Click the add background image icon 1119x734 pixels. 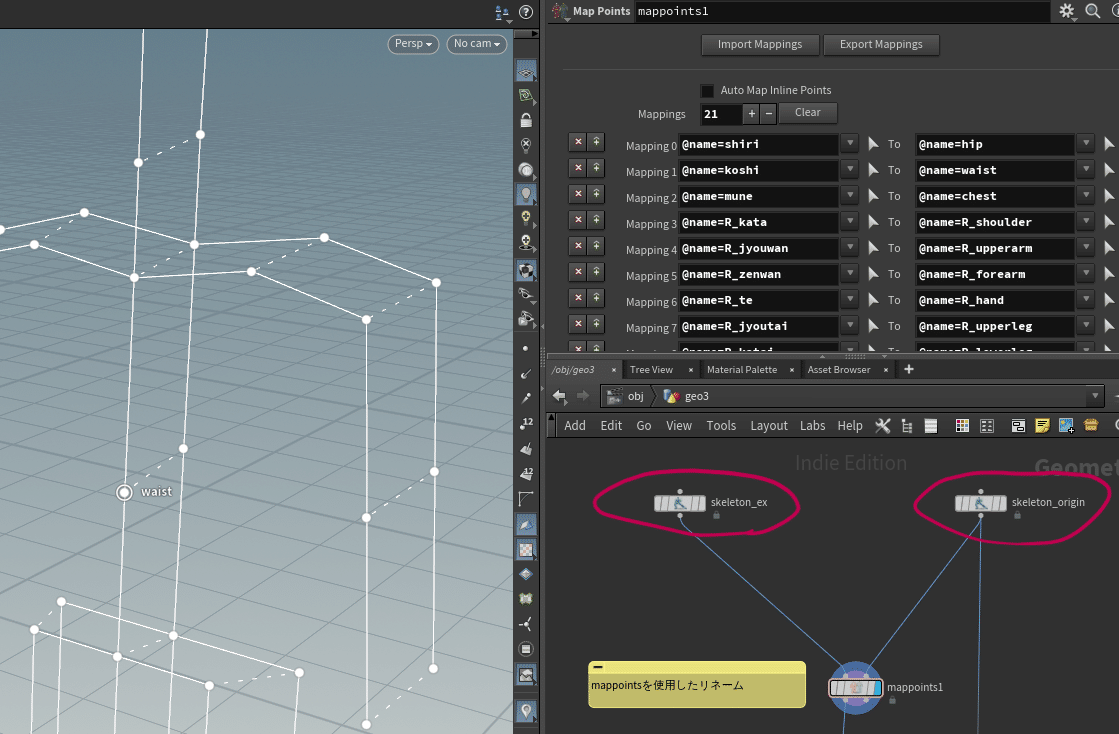pos(1066,425)
